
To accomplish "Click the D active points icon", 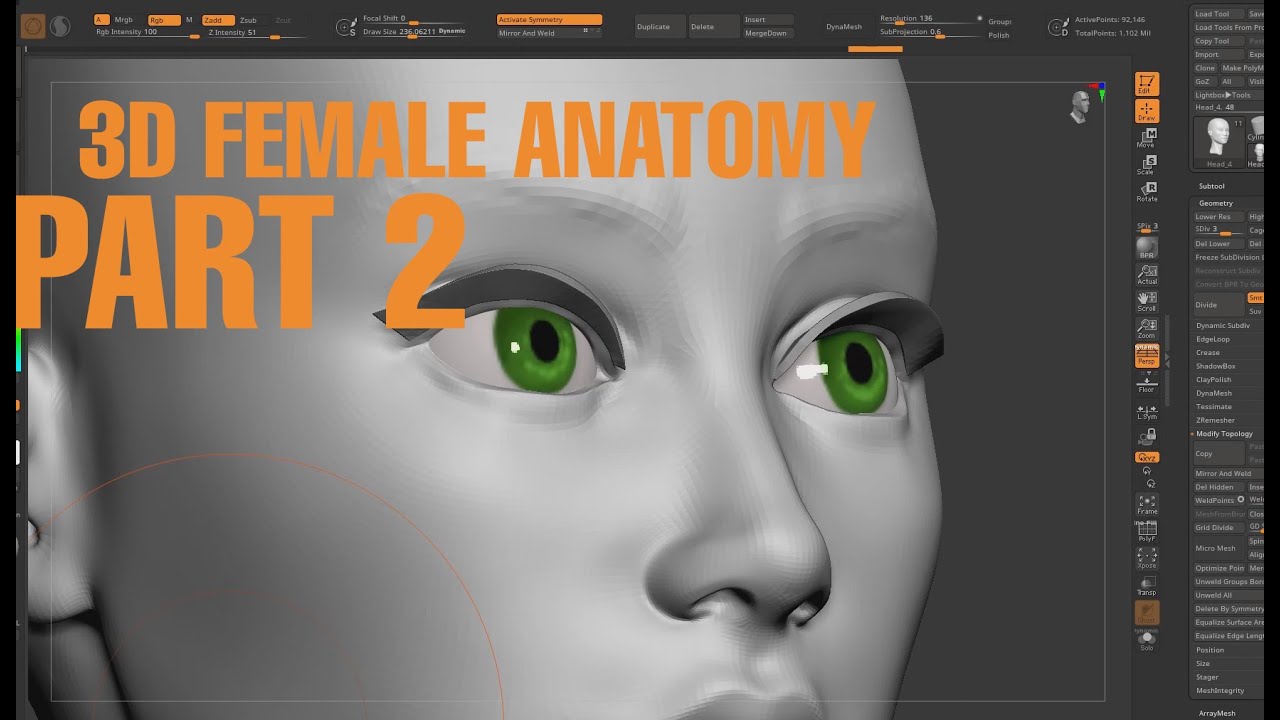I will click(x=1058, y=27).
